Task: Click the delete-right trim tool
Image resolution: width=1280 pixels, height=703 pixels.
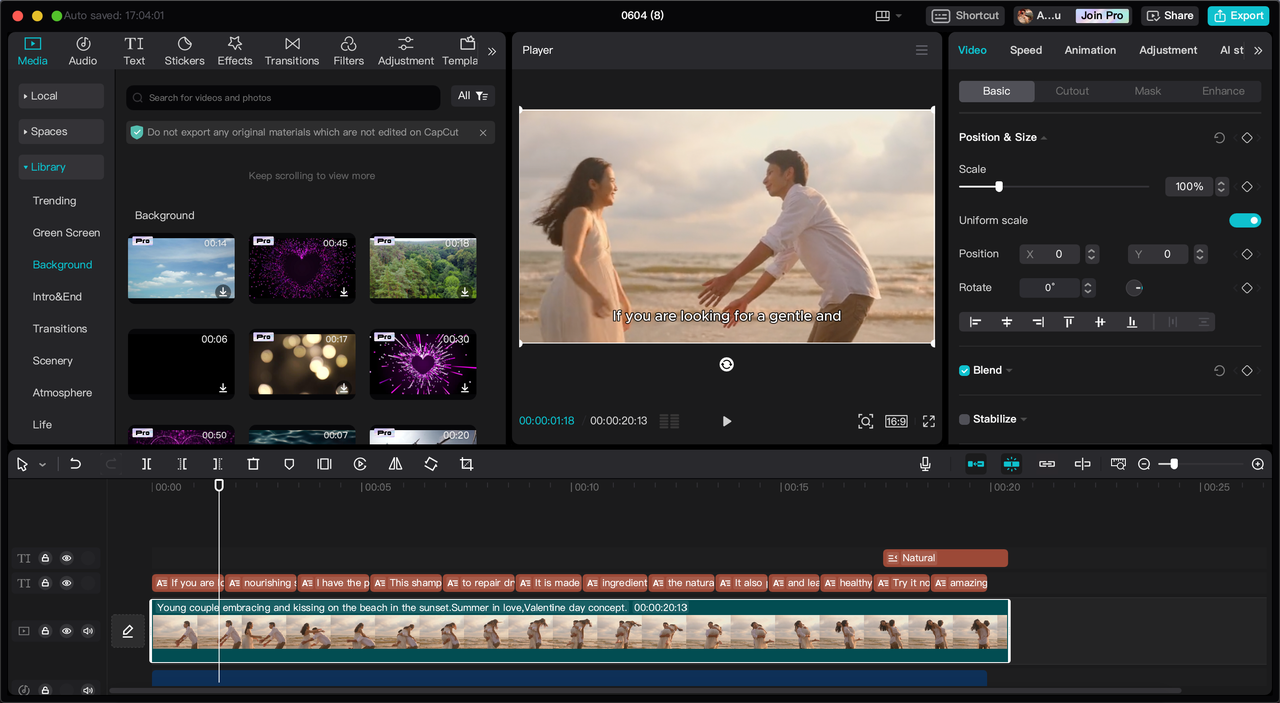Action: pyautogui.click(x=217, y=464)
